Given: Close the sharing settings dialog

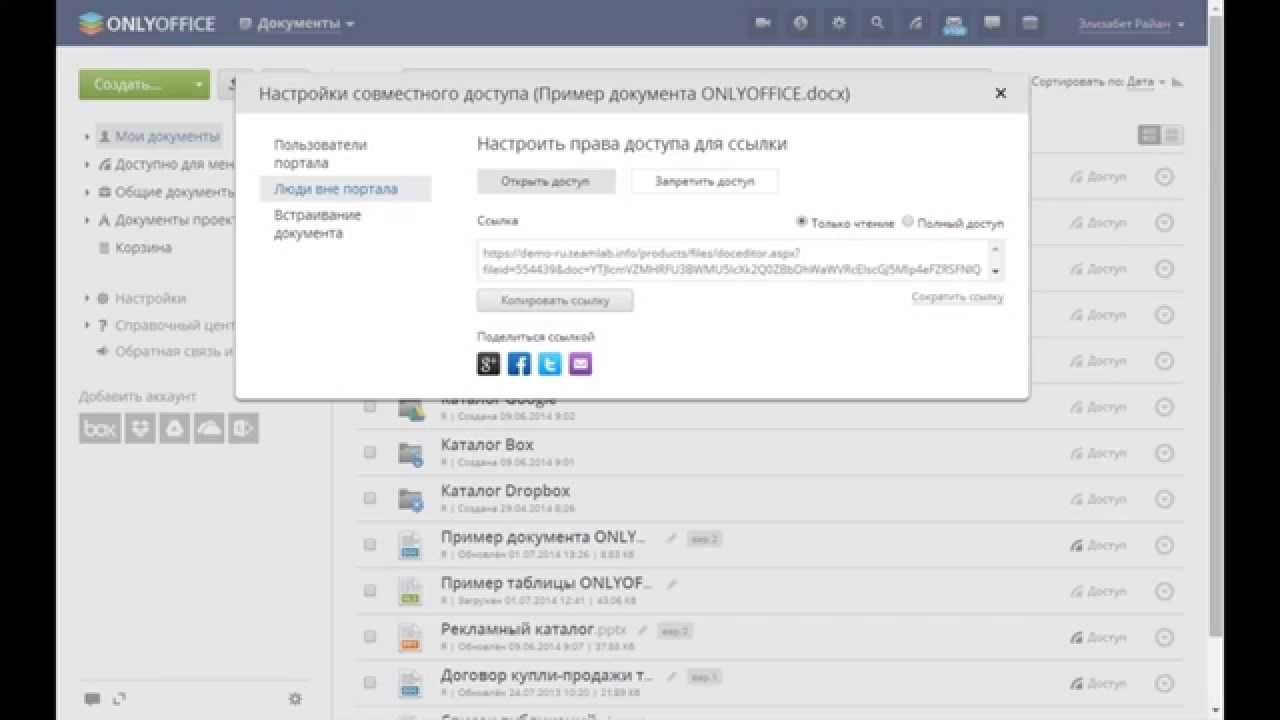Looking at the screenshot, I should click(1000, 93).
